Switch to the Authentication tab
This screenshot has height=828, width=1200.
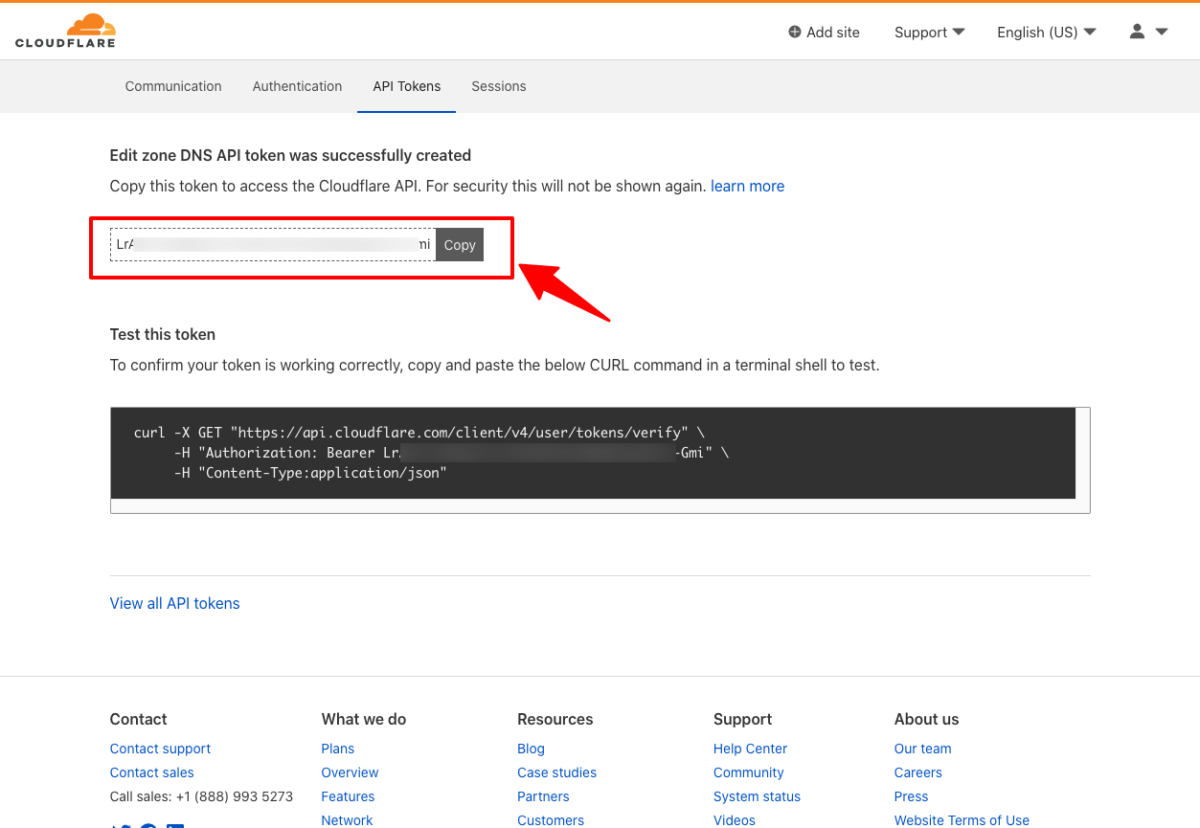297,86
